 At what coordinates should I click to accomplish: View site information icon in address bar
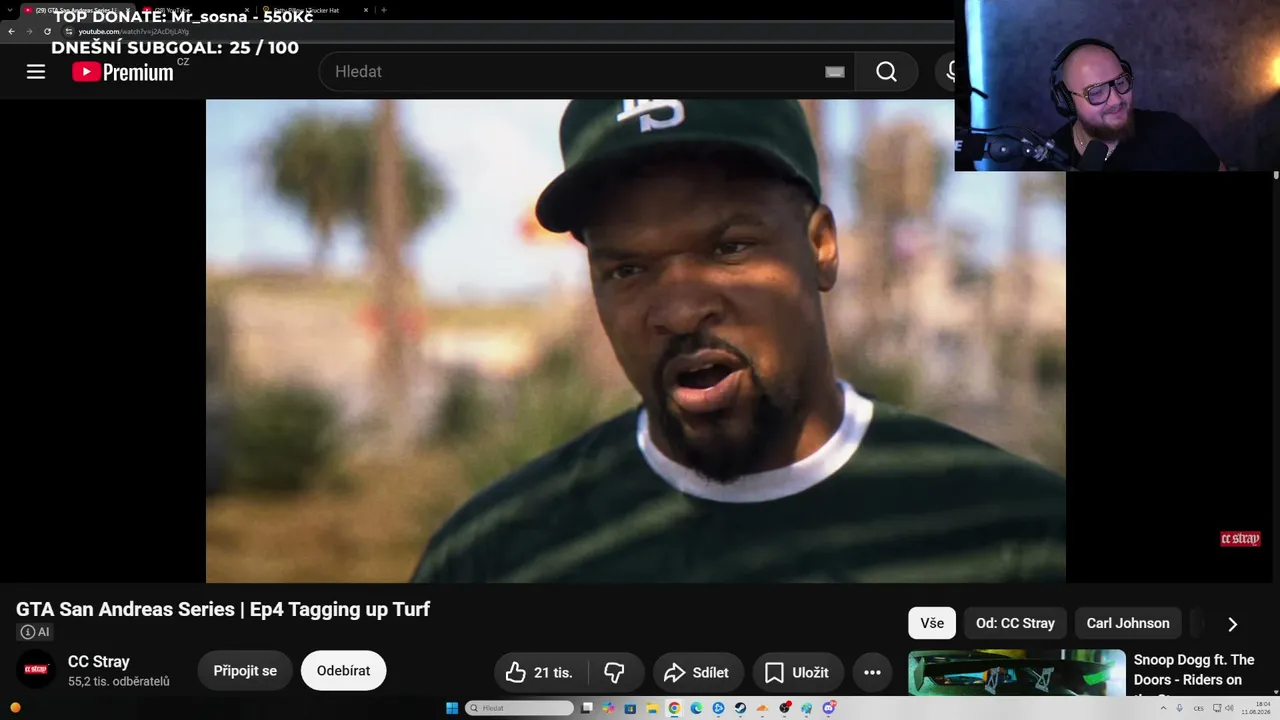[x=69, y=31]
